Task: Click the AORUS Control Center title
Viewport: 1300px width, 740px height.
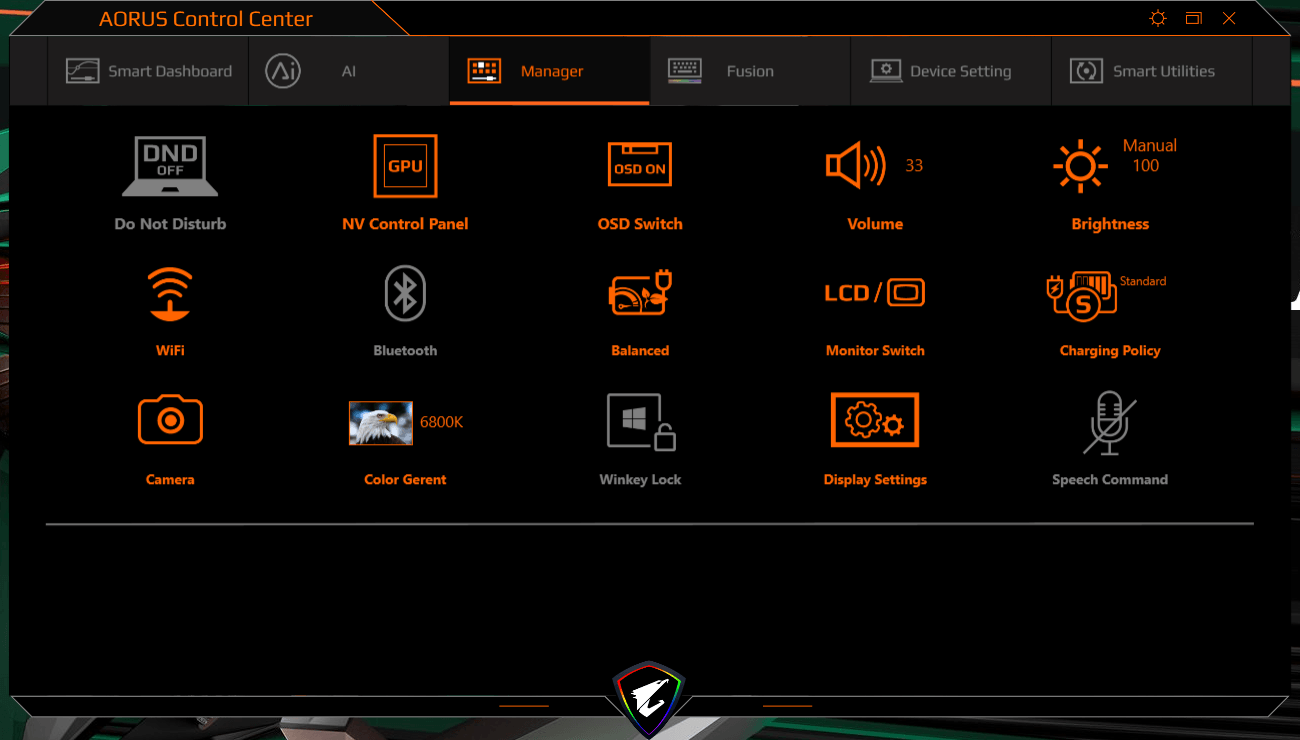Action: [206, 19]
